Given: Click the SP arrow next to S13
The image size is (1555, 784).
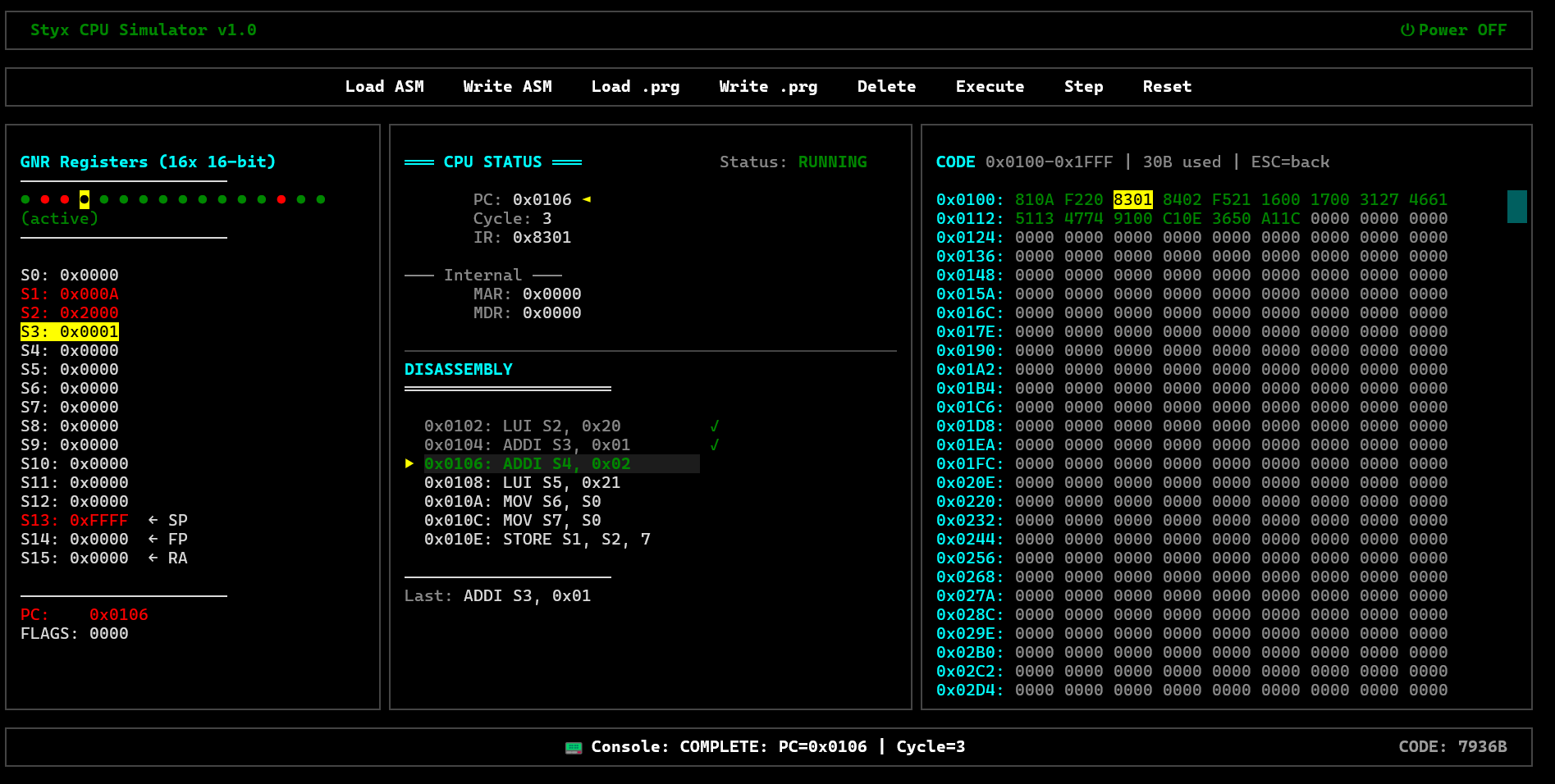Looking at the screenshot, I should tap(153, 520).
